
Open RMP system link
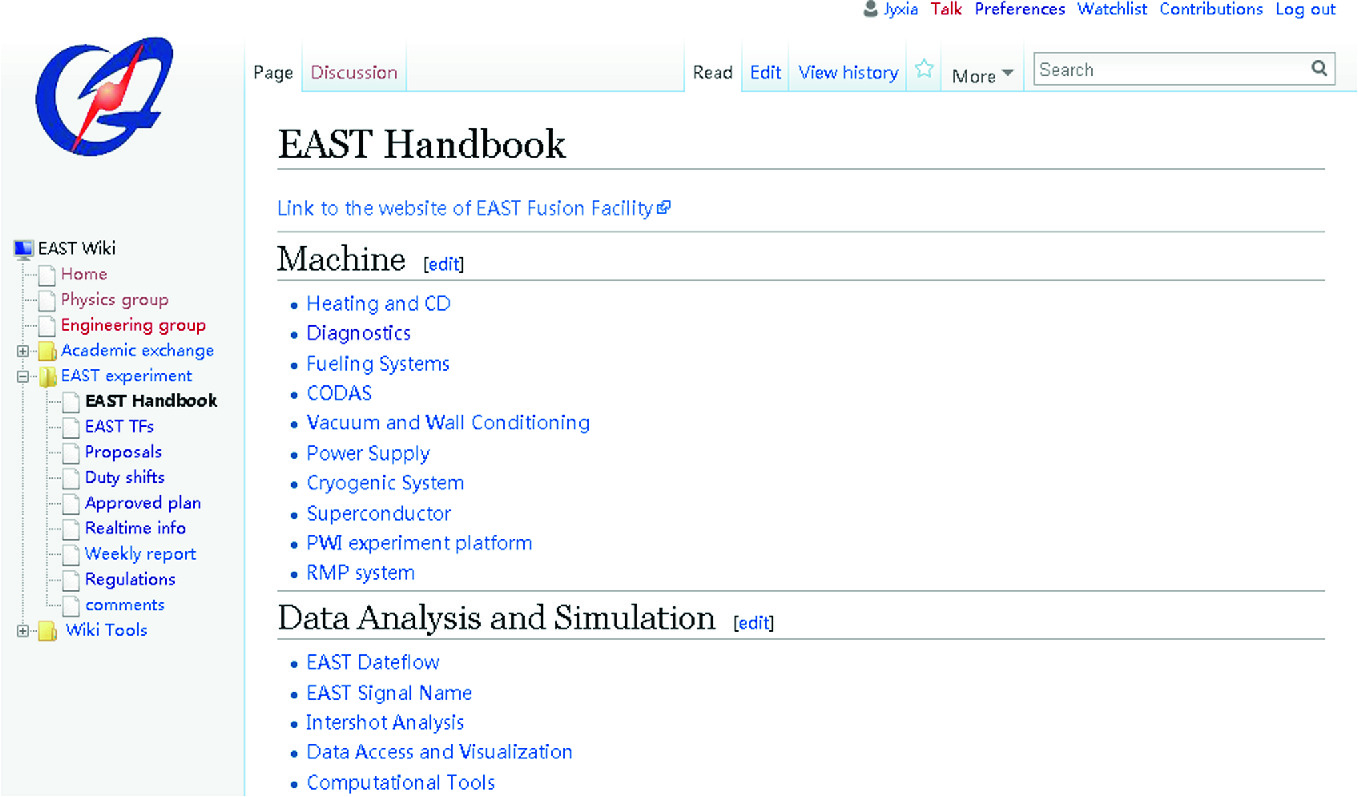pyautogui.click(x=360, y=573)
